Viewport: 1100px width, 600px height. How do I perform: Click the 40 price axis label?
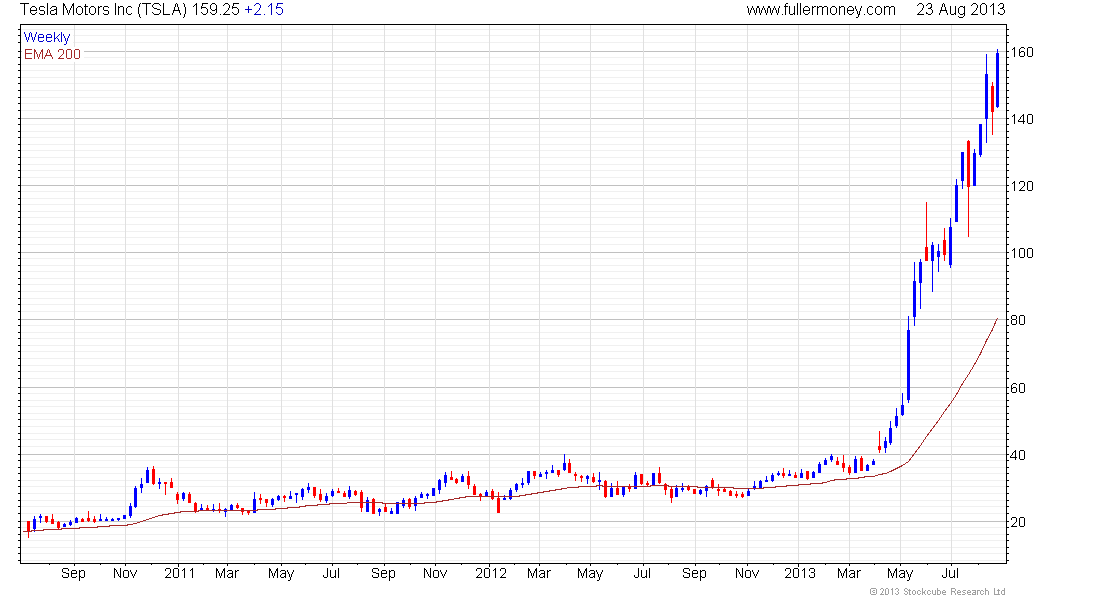1017,455
